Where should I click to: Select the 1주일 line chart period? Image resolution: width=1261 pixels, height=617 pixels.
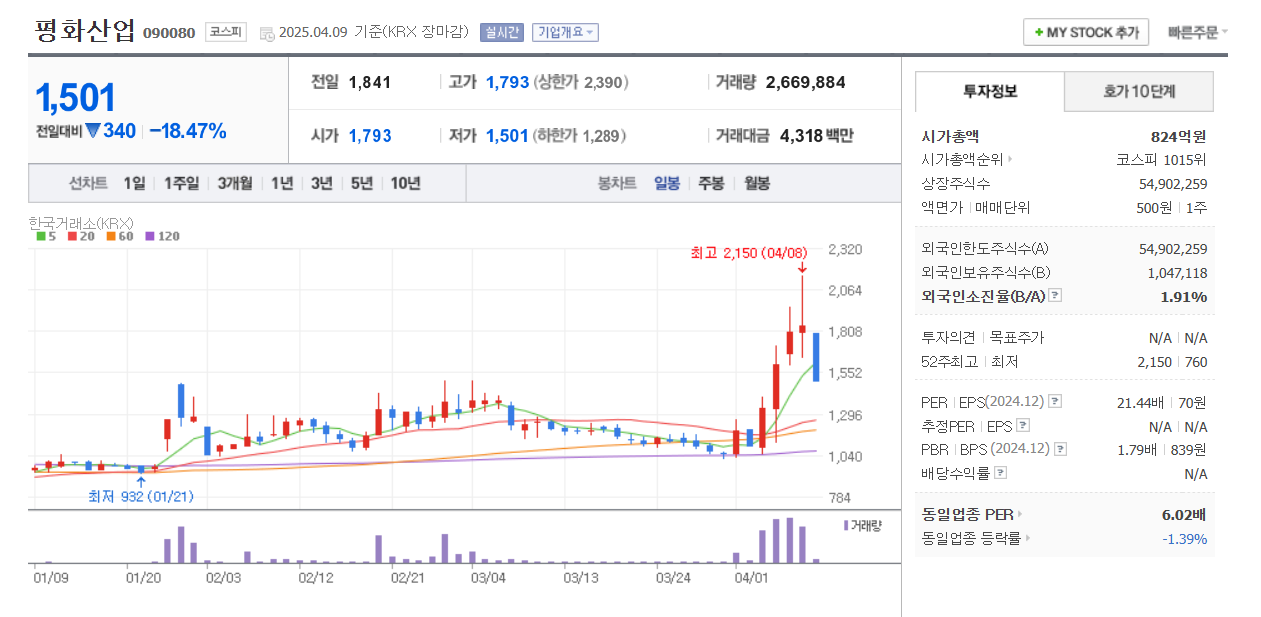tap(181, 183)
